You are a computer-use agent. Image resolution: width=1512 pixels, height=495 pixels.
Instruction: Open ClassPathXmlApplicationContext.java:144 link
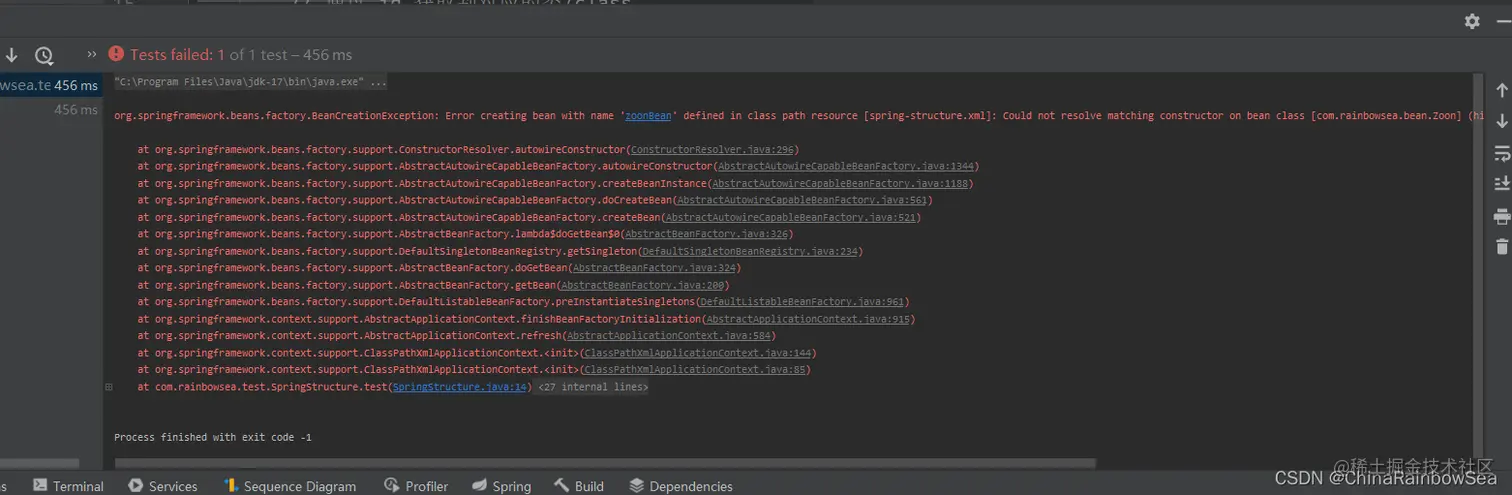pyautogui.click(x=698, y=353)
